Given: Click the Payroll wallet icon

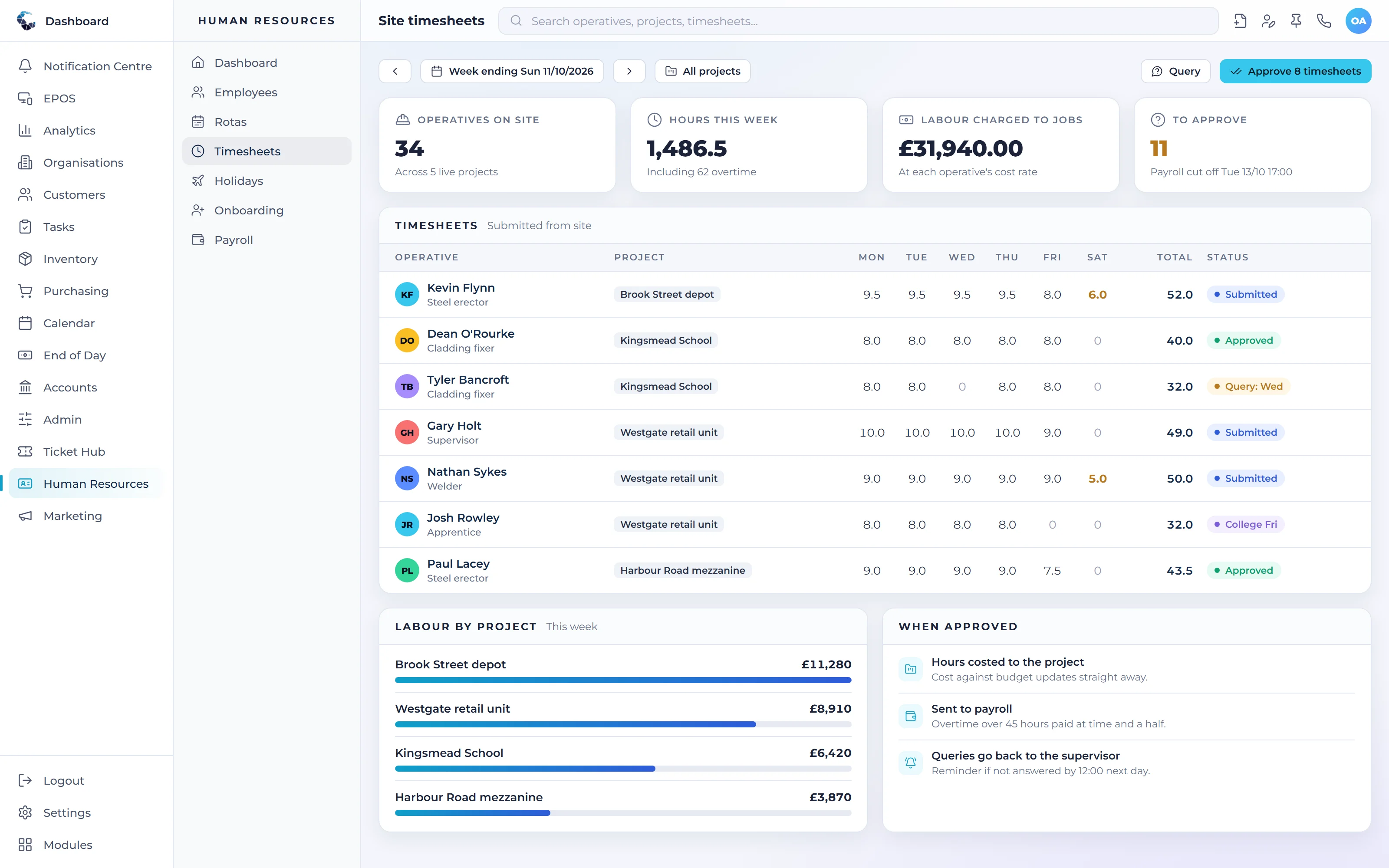Looking at the screenshot, I should pyautogui.click(x=198, y=240).
